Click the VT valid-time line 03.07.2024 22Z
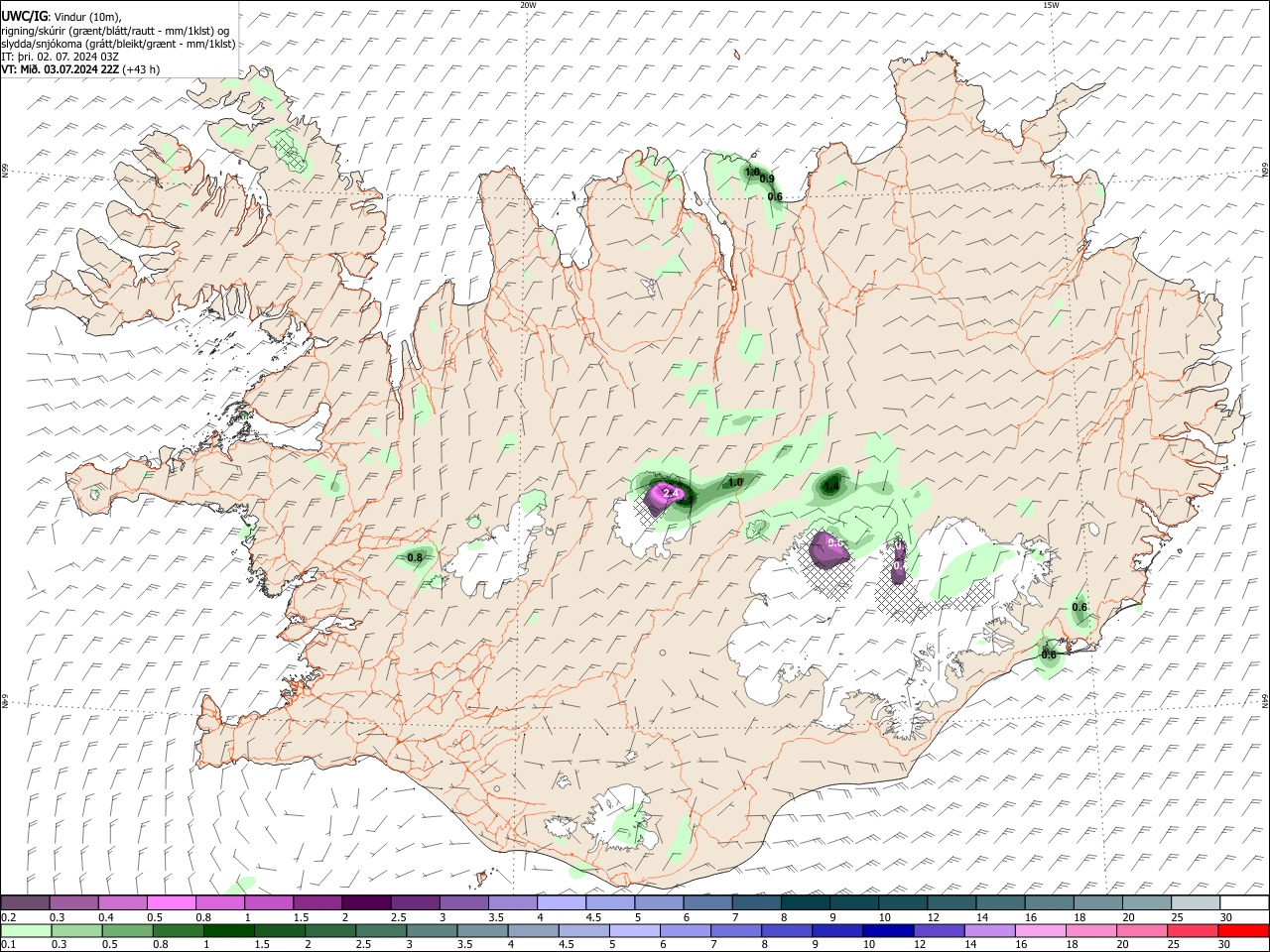 pyautogui.click(x=80, y=68)
